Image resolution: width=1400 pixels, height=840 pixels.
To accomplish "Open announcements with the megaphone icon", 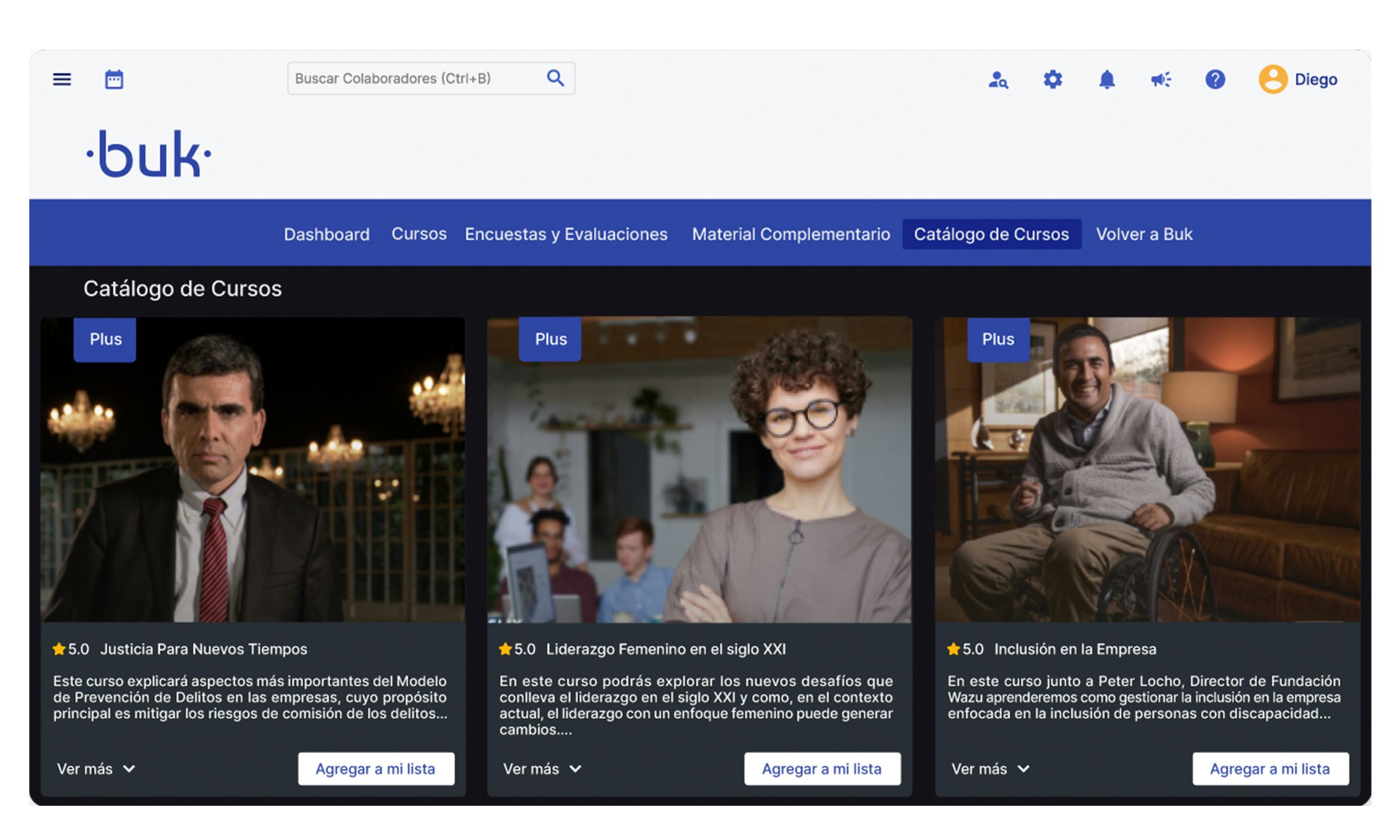I will click(1161, 80).
